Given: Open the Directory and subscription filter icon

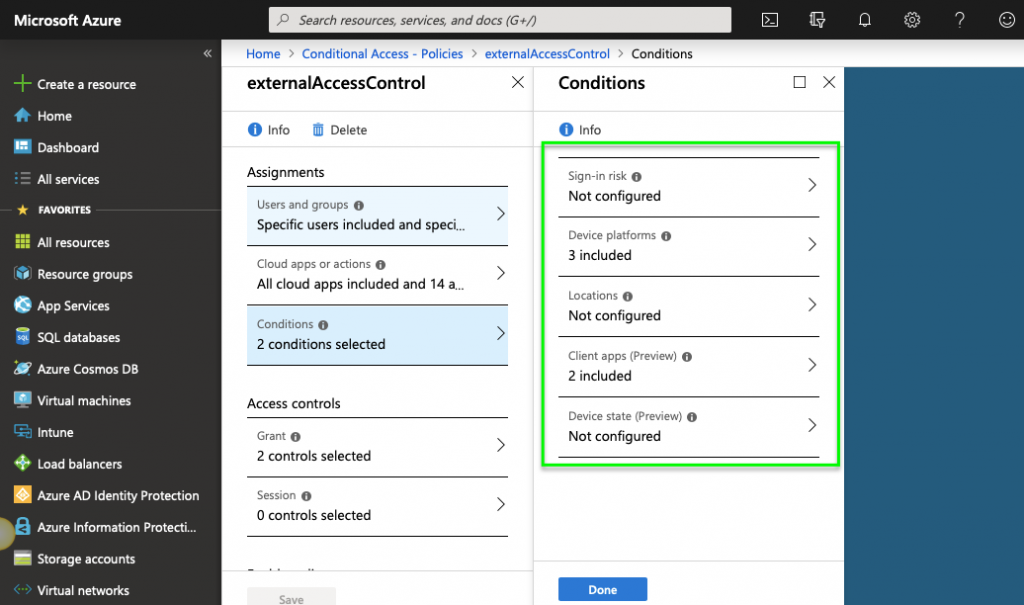Looking at the screenshot, I should [x=817, y=20].
